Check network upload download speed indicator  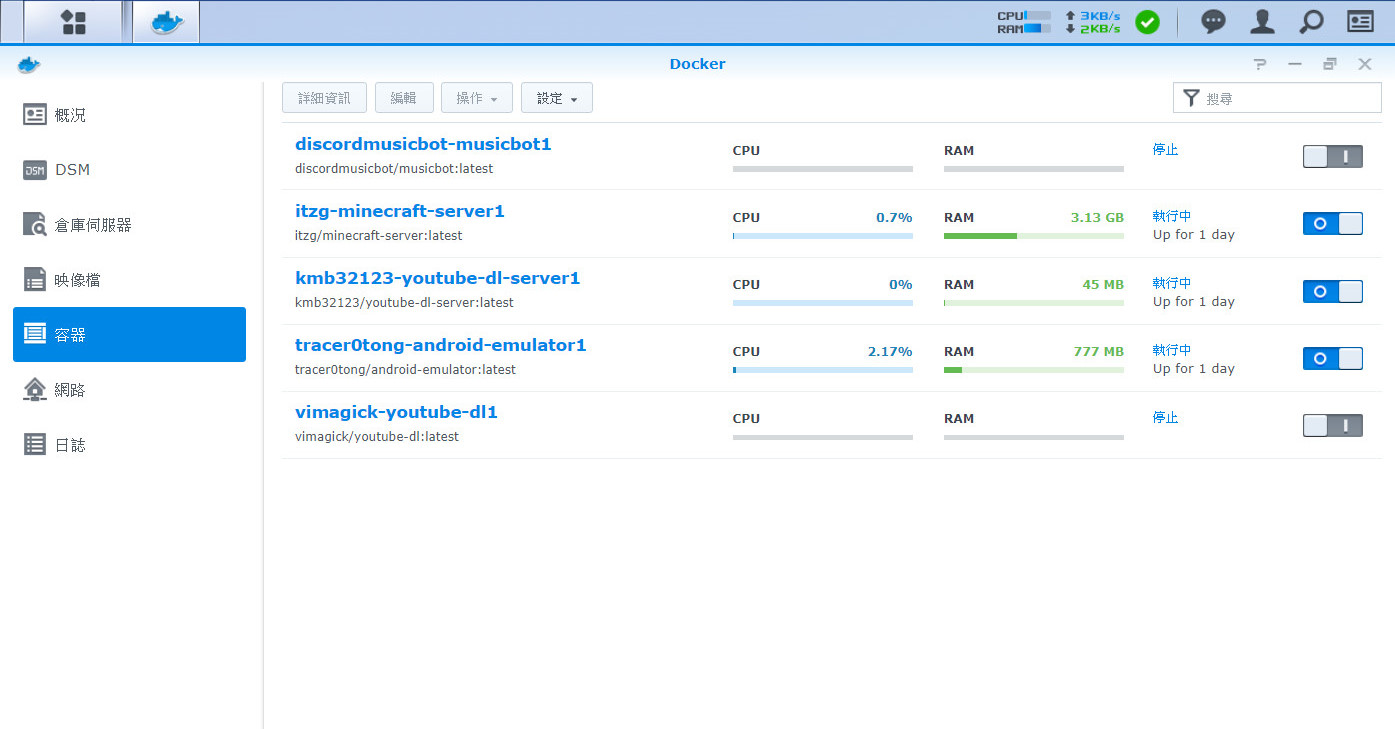pyautogui.click(x=1092, y=22)
